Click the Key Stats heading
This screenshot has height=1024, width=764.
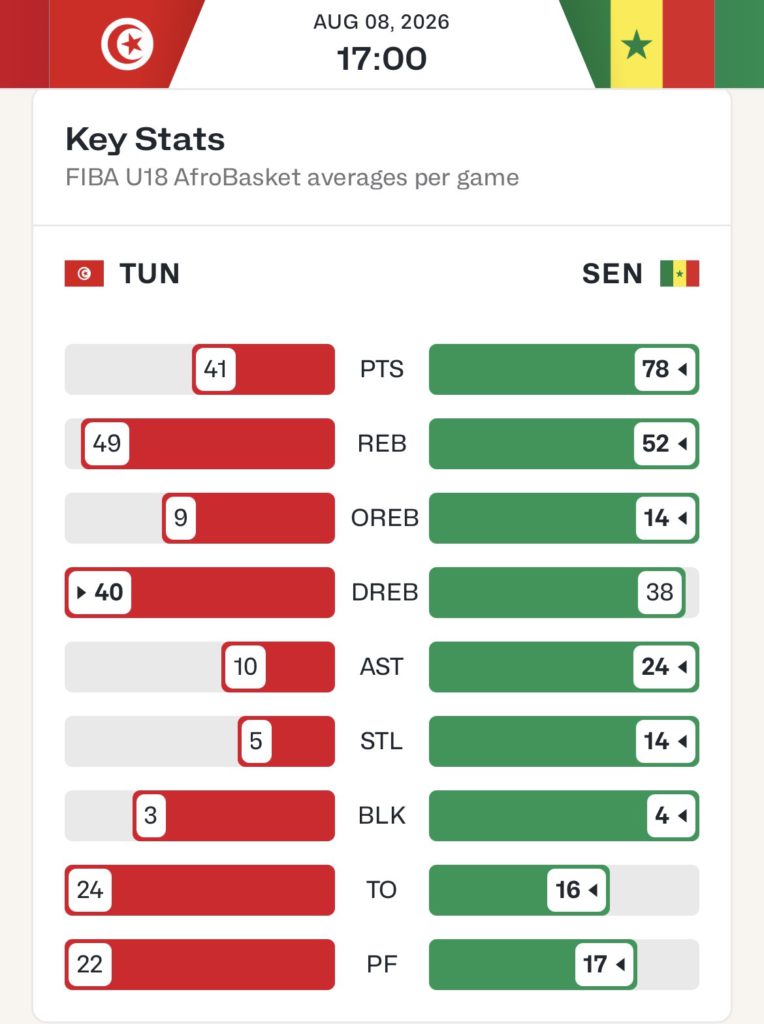[x=145, y=139]
